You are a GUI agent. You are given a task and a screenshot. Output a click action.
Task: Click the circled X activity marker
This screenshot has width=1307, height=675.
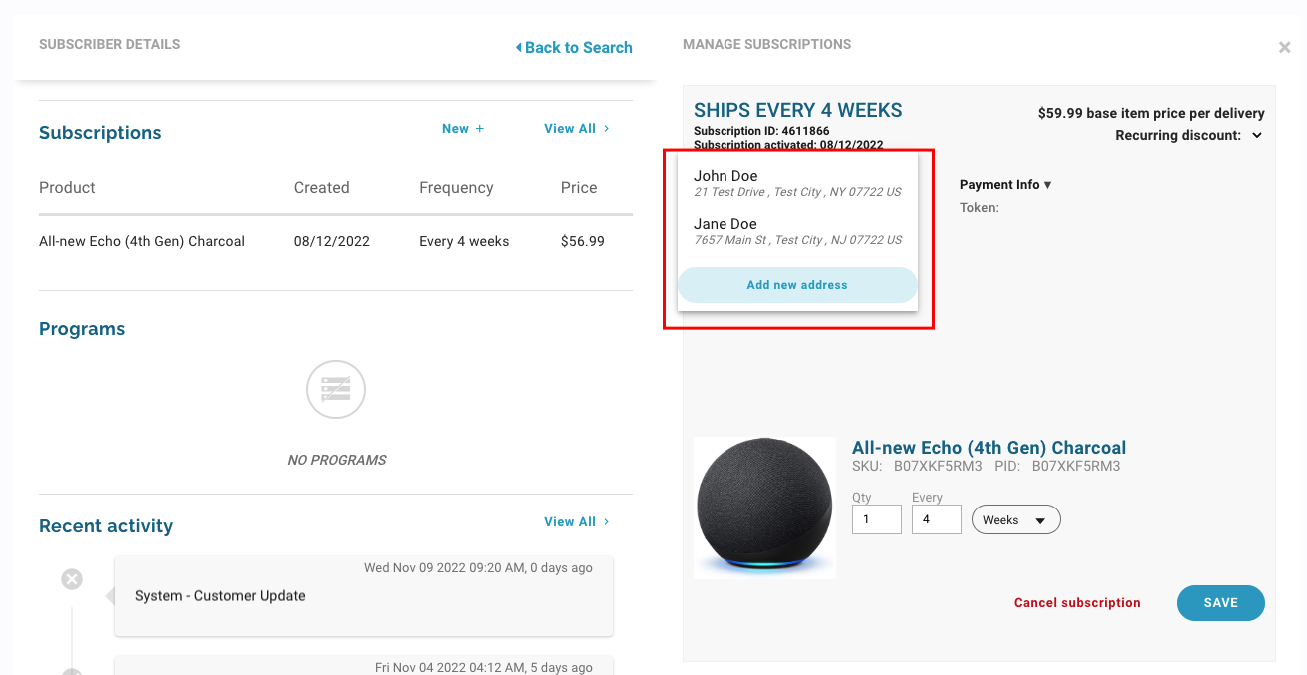(x=72, y=579)
